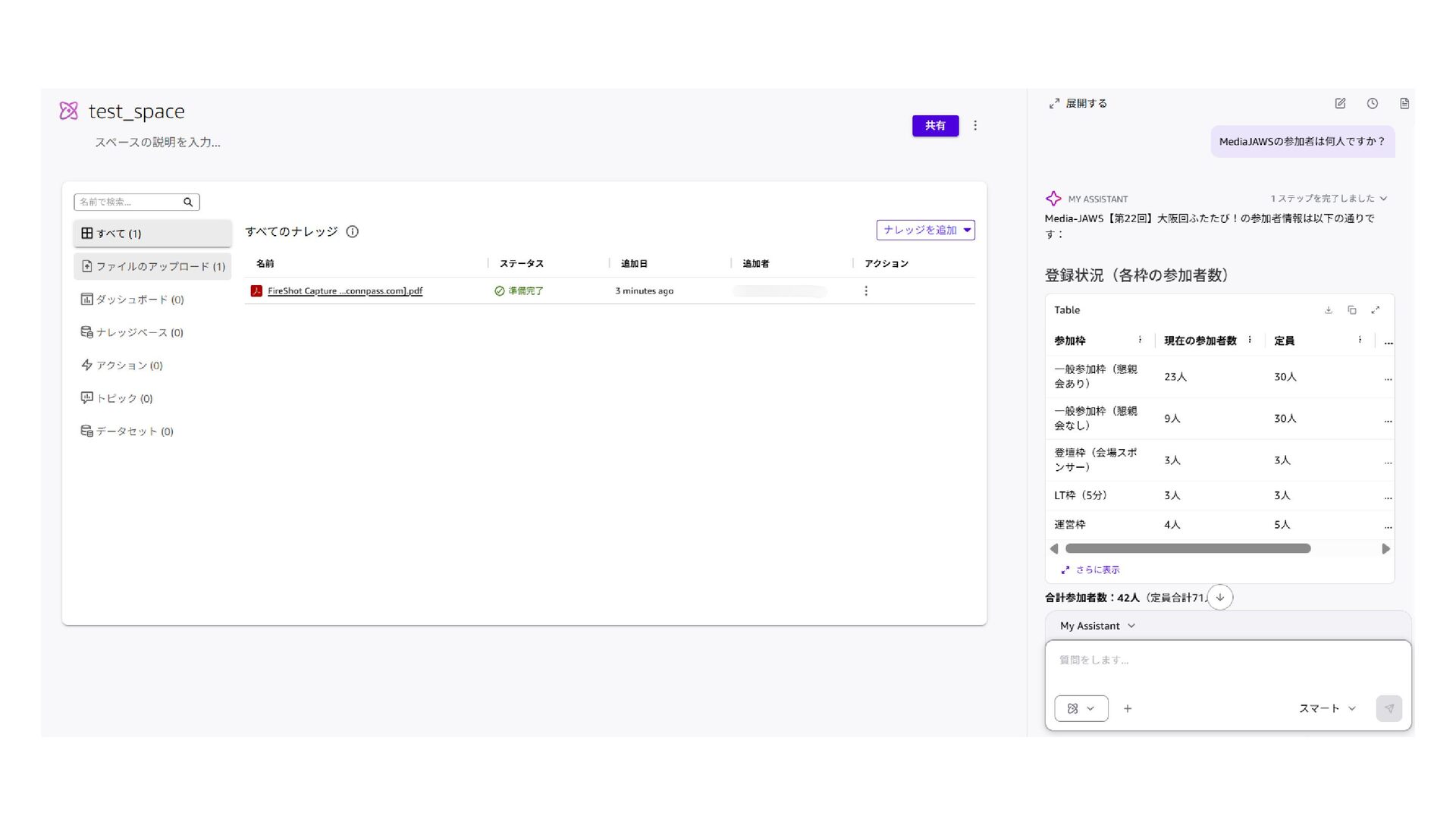The height and width of the screenshot is (819, 1456).
Task: Open chat history clock icon
Action: (x=1372, y=104)
